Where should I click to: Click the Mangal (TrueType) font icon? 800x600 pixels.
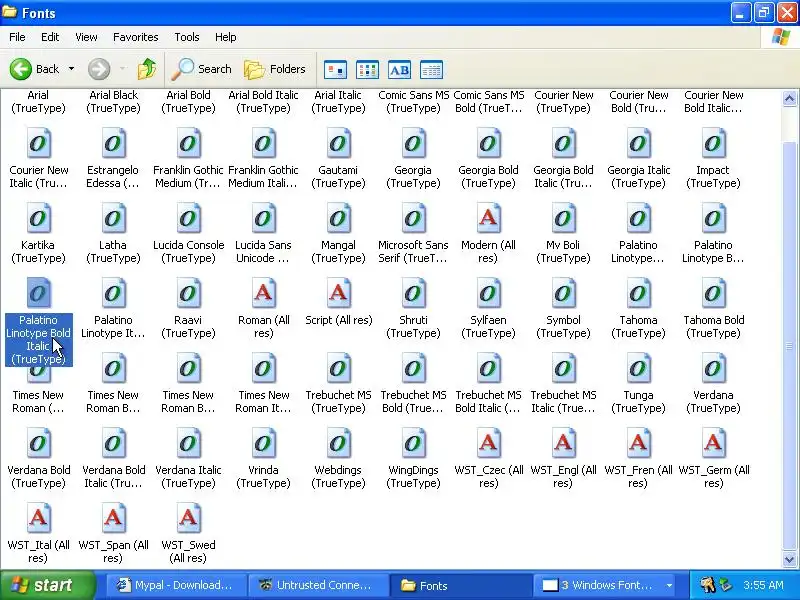click(338, 218)
